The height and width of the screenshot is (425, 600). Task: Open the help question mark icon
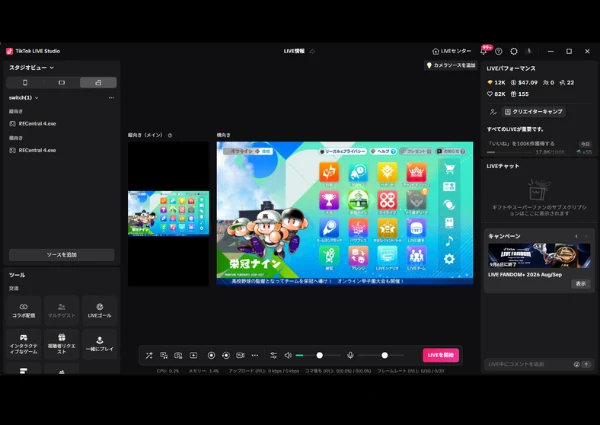(x=499, y=51)
